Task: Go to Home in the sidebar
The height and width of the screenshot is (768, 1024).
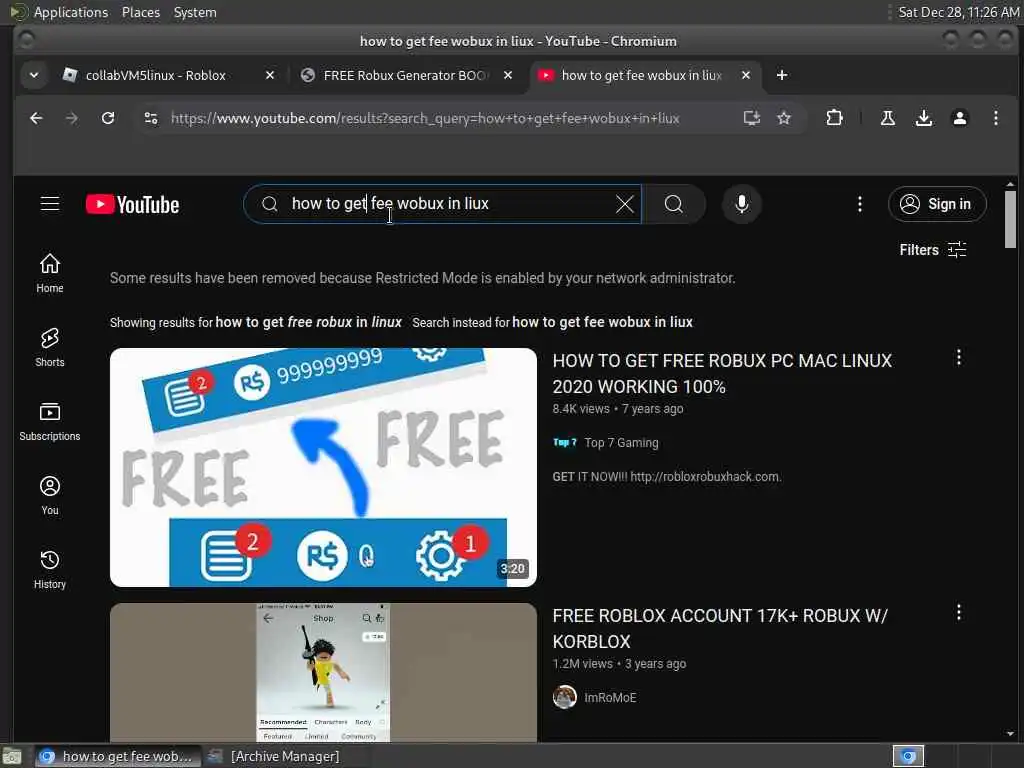Action: [50, 273]
